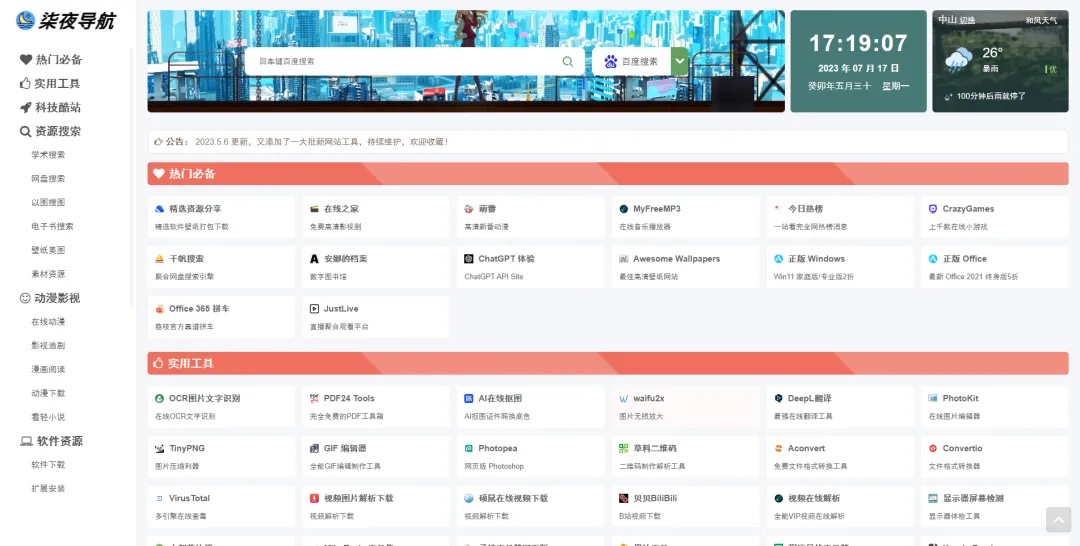Click the 切换 city switch link
Viewport: 1080px width, 546px height.
click(968, 21)
